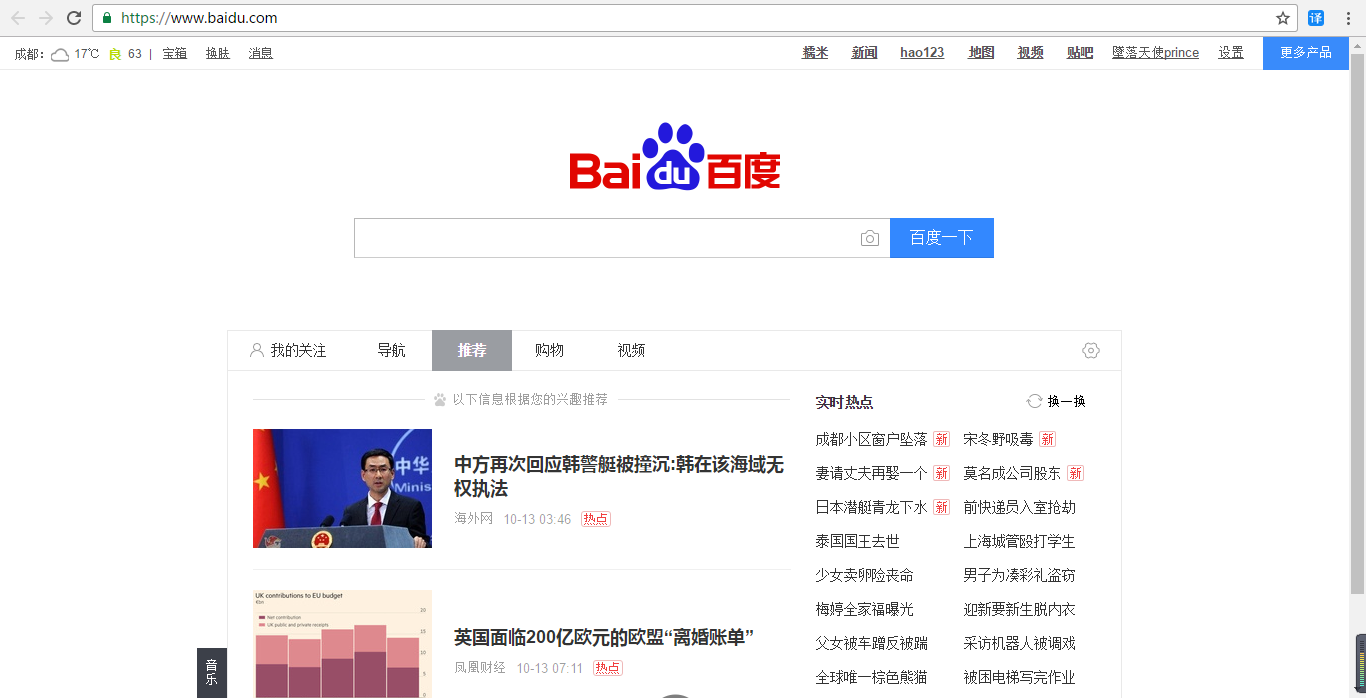Open hot topic 成都小区窗户坠落
The height and width of the screenshot is (698, 1366).
(871, 439)
